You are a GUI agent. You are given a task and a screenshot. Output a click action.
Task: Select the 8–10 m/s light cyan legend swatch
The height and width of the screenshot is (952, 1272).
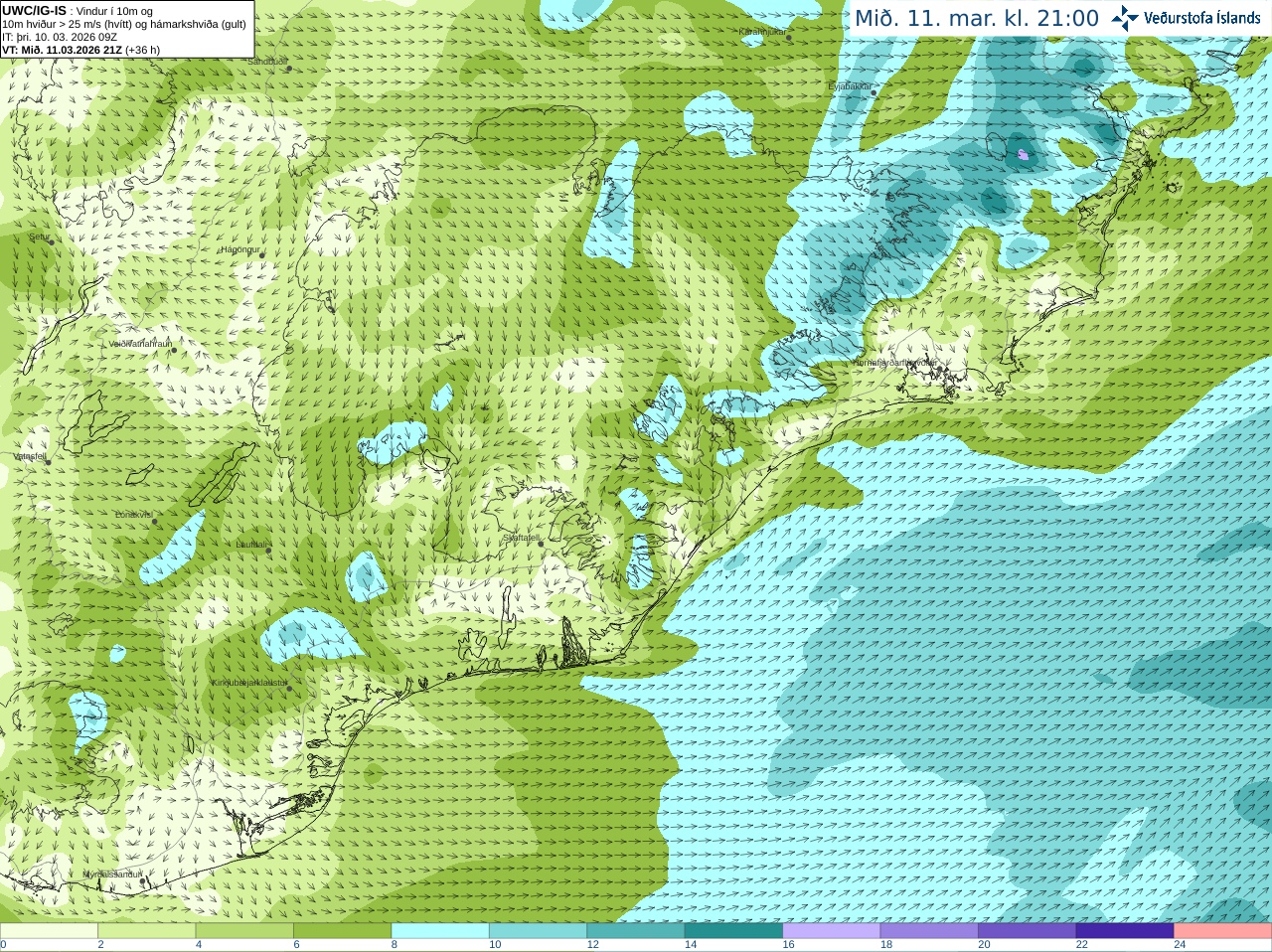[x=440, y=931]
